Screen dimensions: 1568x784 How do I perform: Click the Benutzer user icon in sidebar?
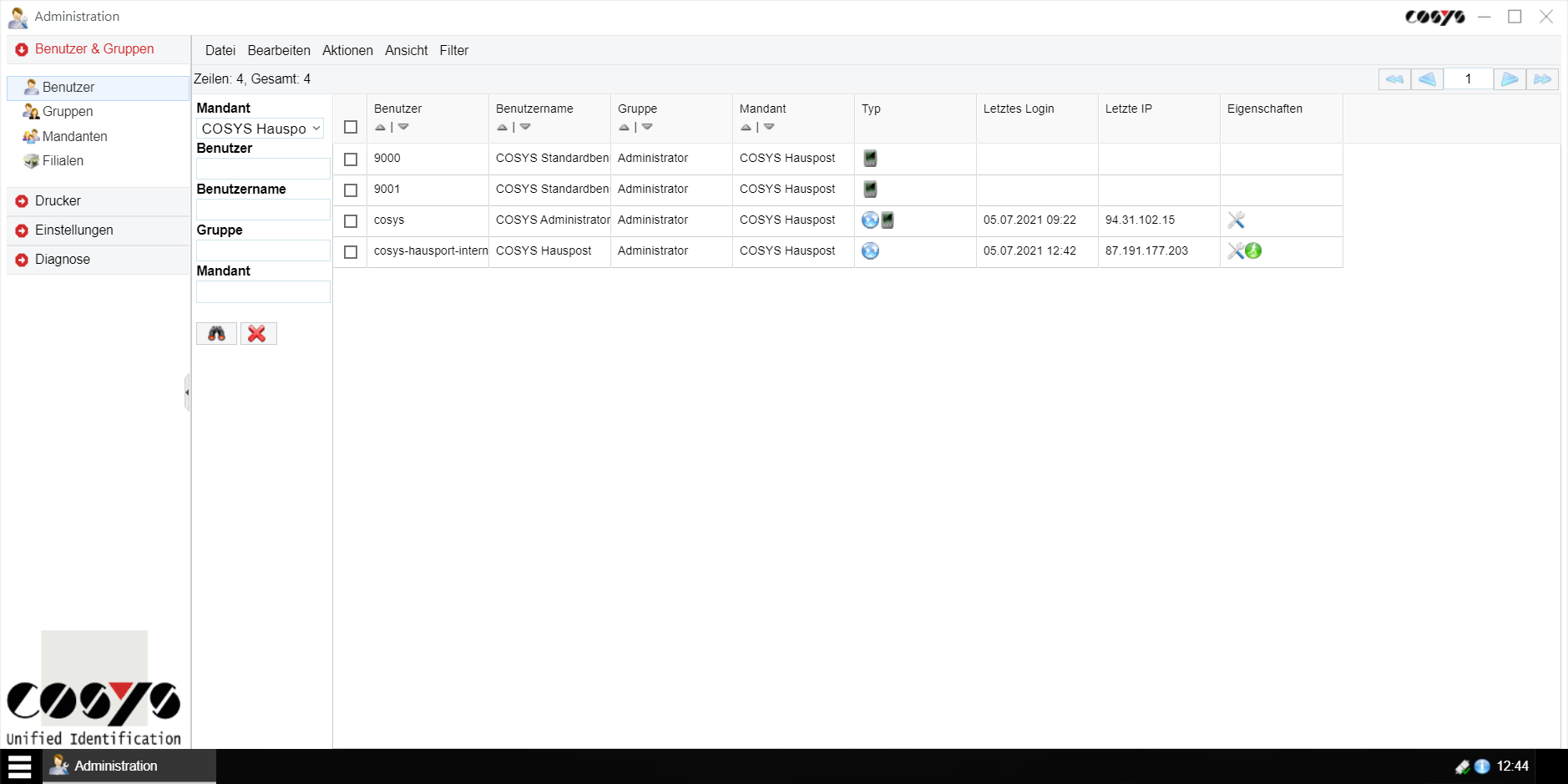click(32, 88)
